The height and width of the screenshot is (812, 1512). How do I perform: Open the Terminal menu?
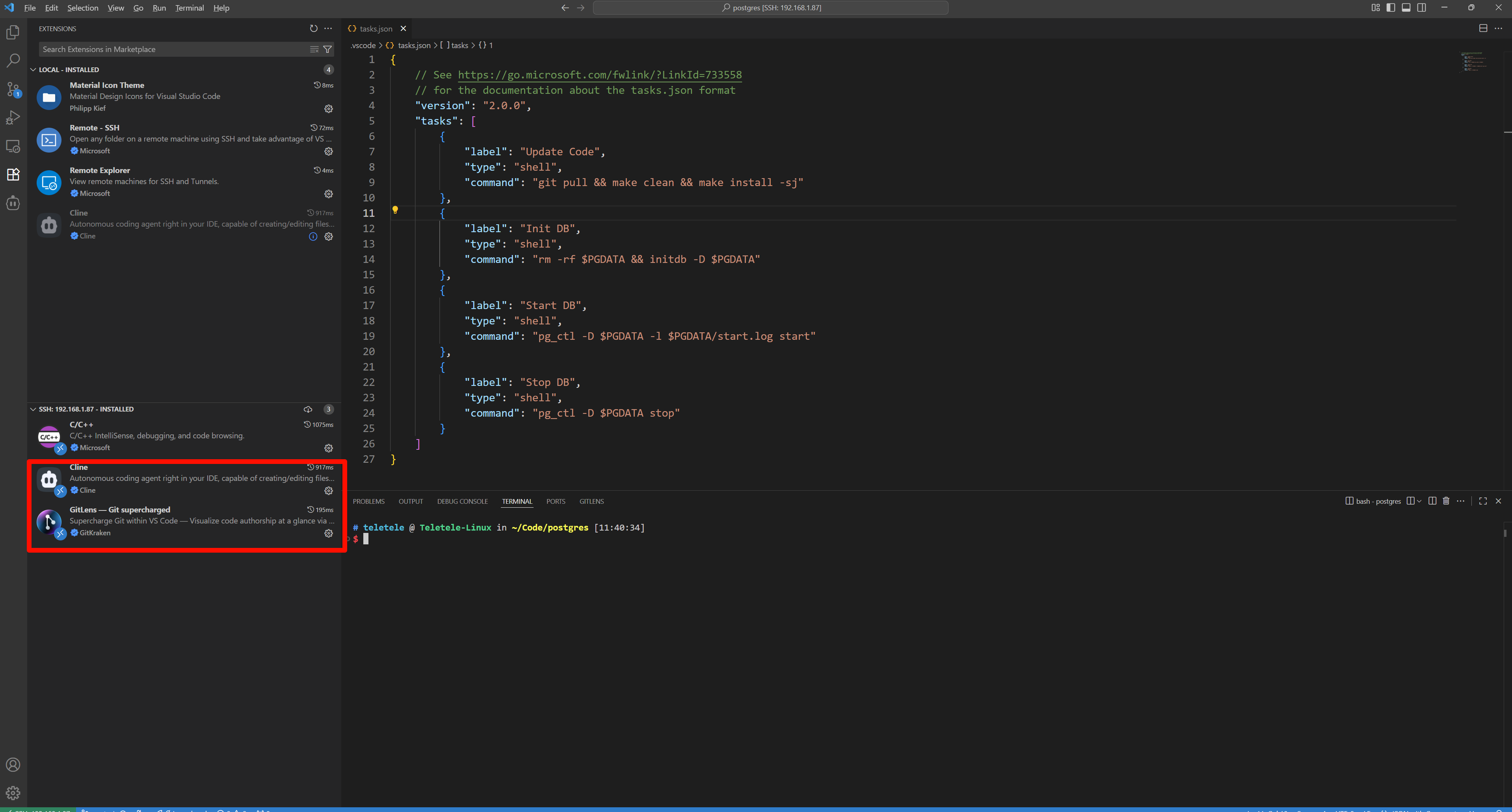point(189,7)
